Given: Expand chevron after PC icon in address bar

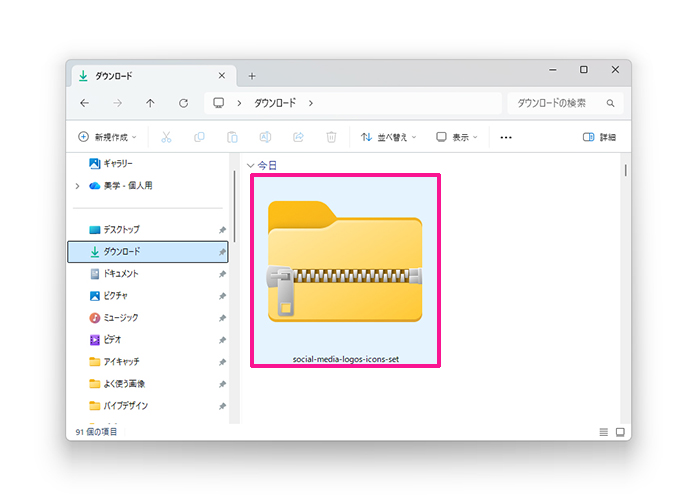Looking at the screenshot, I should click(239, 103).
